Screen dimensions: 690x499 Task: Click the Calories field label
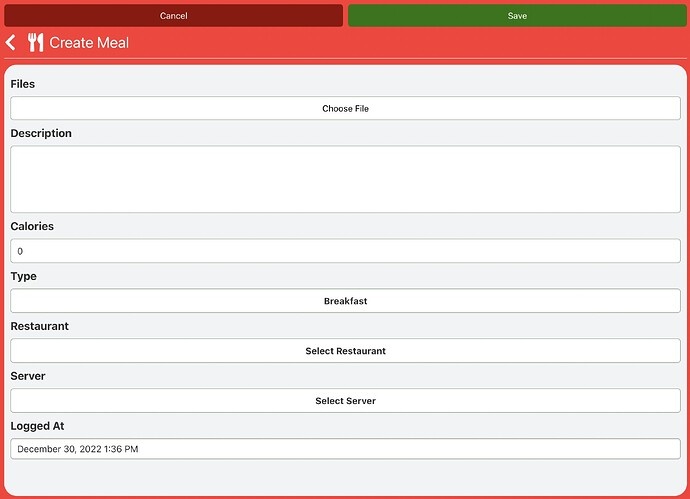[32, 226]
